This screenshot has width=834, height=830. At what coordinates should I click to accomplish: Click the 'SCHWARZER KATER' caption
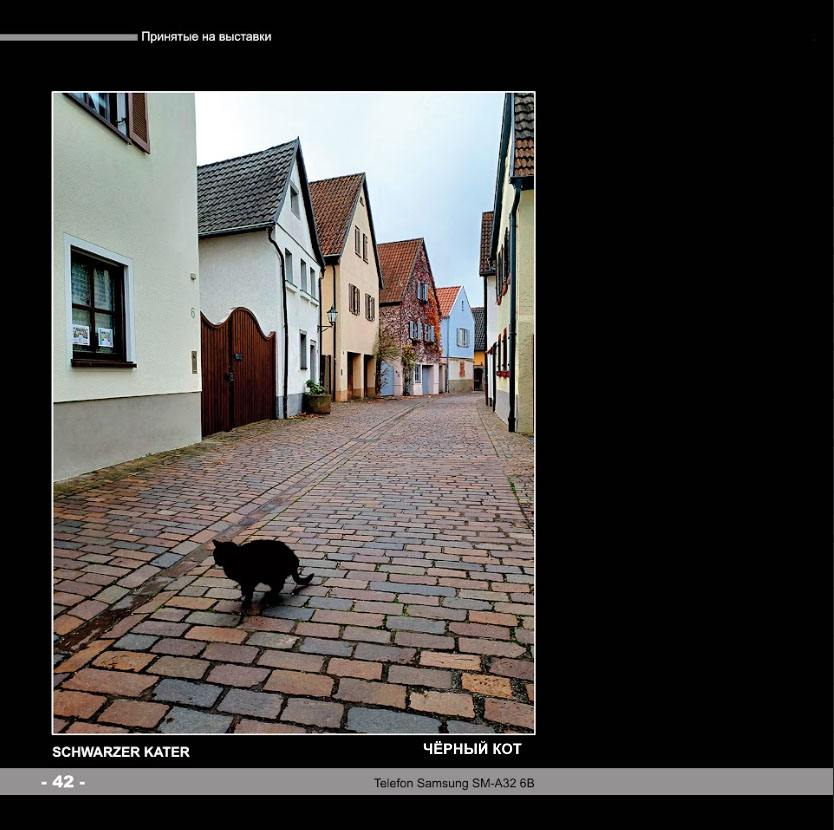[121, 752]
